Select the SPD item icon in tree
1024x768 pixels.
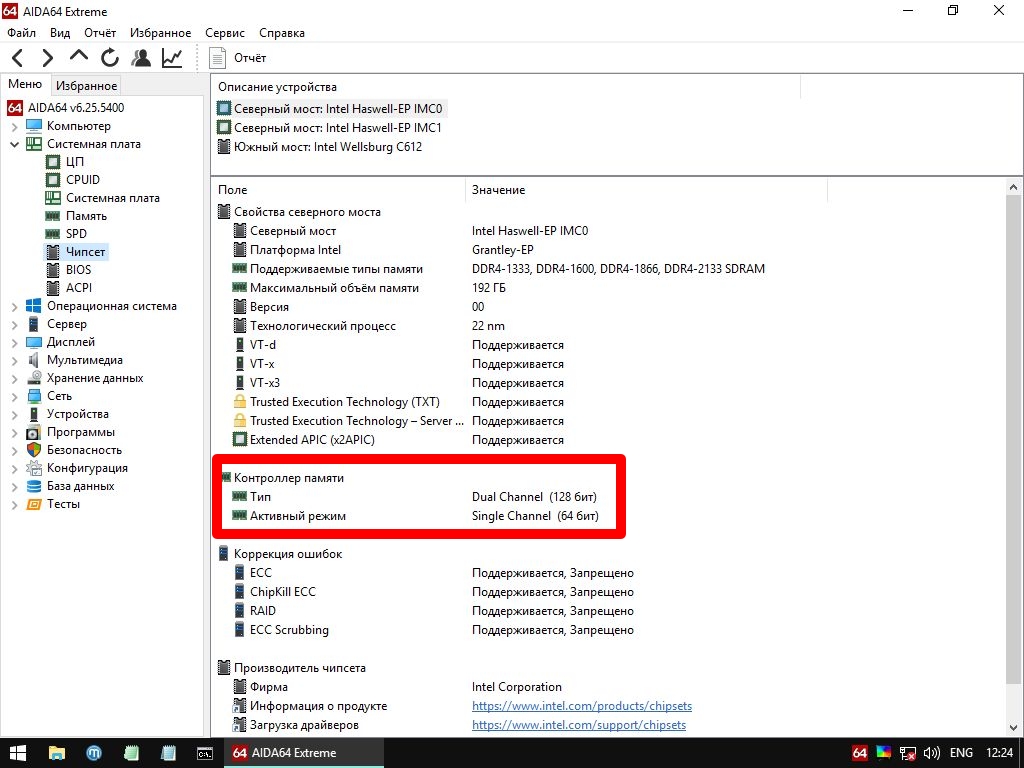53,234
